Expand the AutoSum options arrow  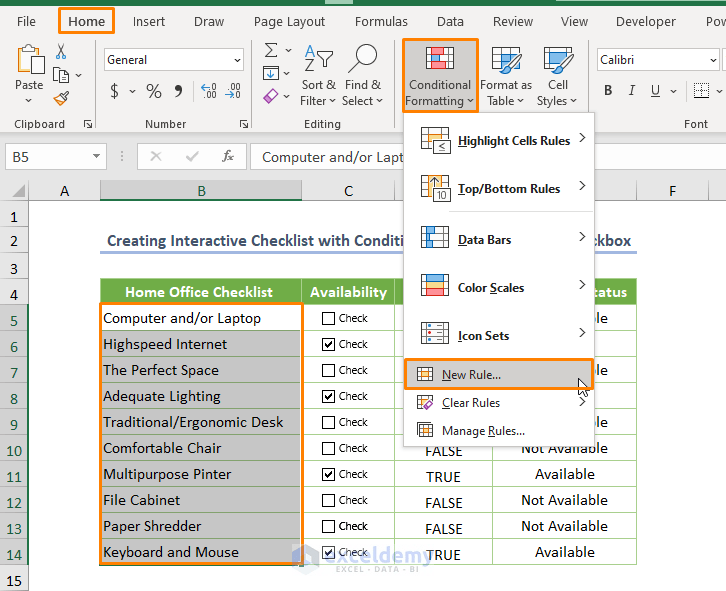point(288,50)
